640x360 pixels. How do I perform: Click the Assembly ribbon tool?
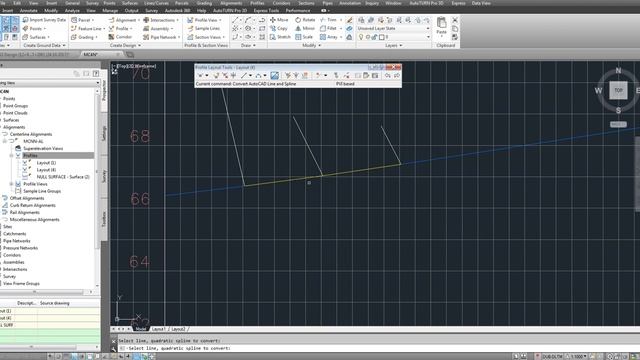tap(157, 29)
